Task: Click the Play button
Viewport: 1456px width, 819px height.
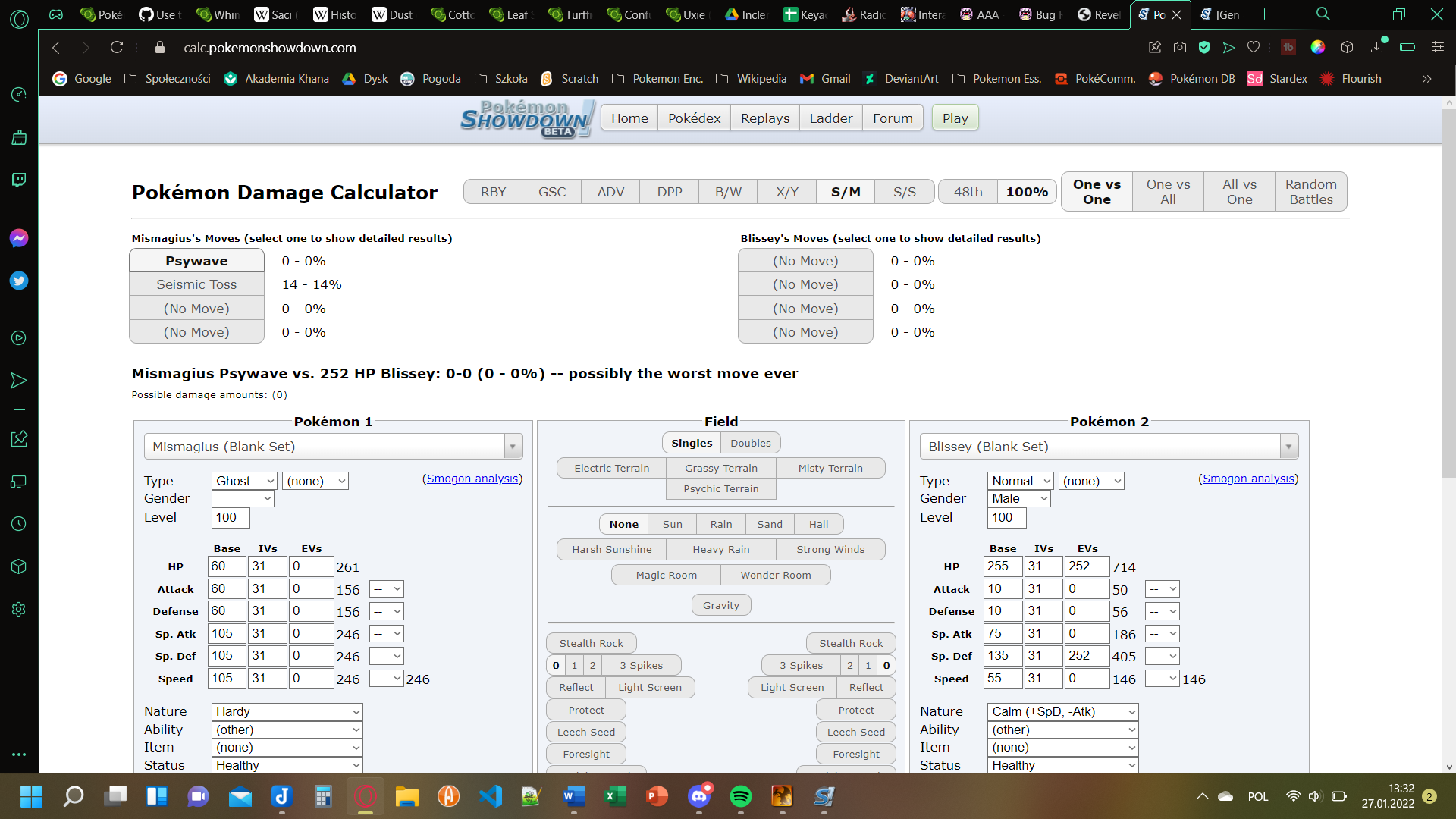Action: pyautogui.click(x=955, y=118)
